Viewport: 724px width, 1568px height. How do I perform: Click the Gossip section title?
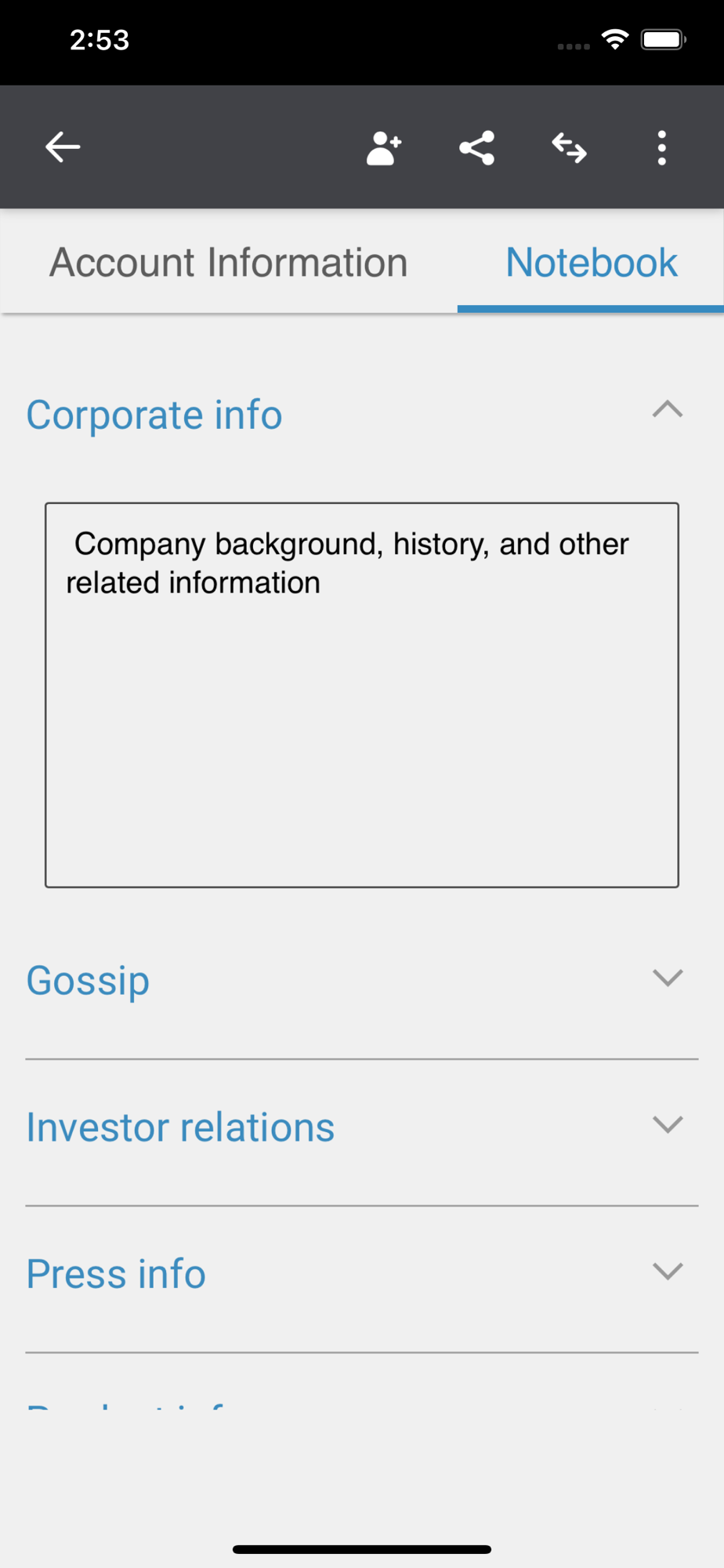tap(88, 981)
